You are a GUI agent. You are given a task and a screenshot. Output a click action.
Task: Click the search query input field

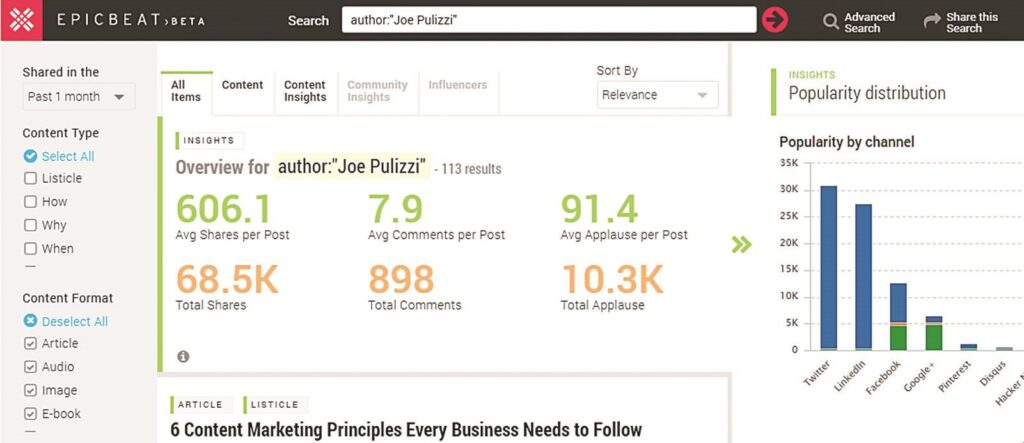pyautogui.click(x=549, y=20)
